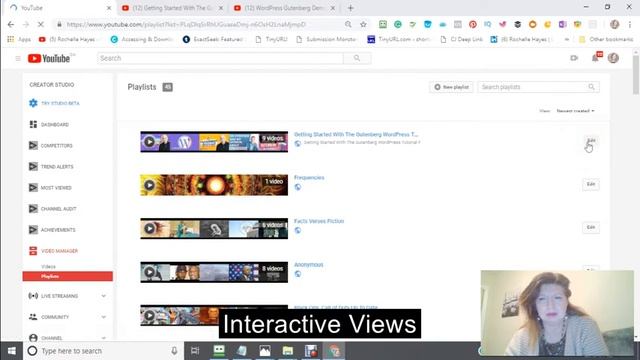Open the Getting Started With The Gutenberg playlist link
Viewport: 640px width, 360px height.
click(356, 134)
